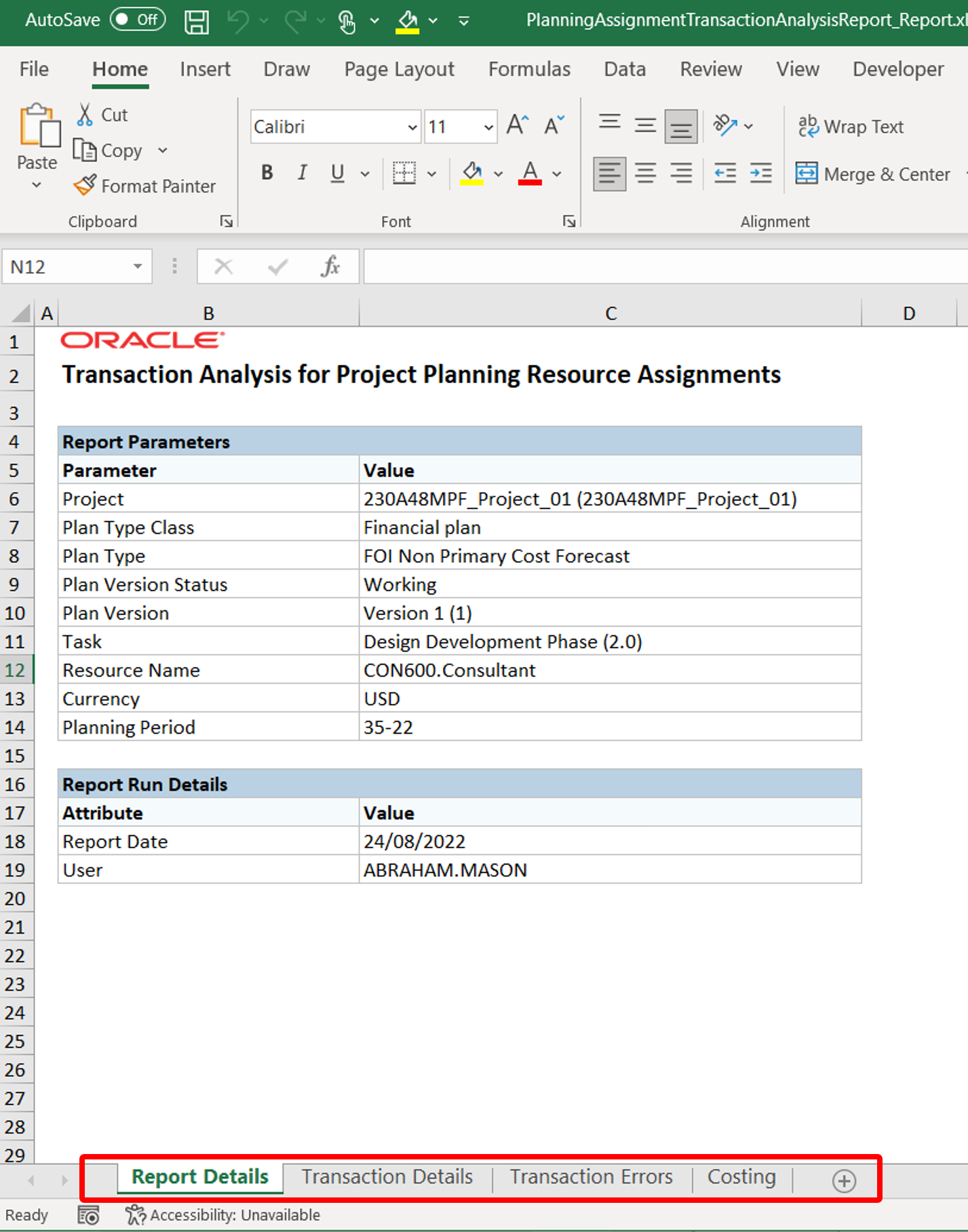Screen dimensions: 968x1232
Task: Open the Developer tab
Action: point(898,69)
